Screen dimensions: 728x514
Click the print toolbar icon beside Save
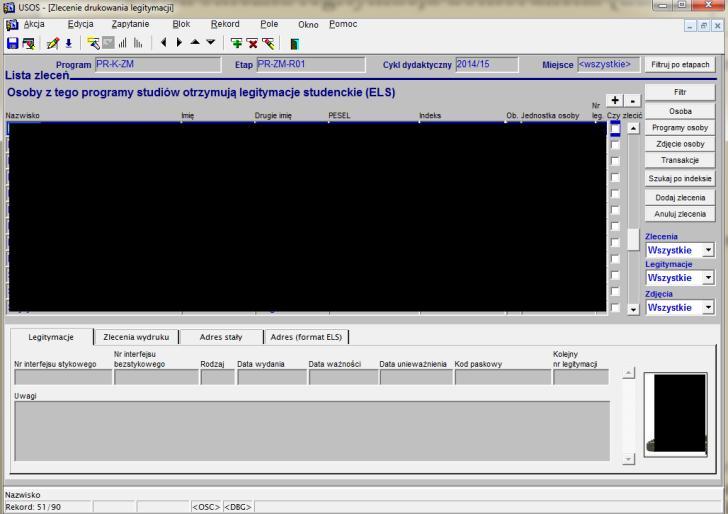pos(29,44)
